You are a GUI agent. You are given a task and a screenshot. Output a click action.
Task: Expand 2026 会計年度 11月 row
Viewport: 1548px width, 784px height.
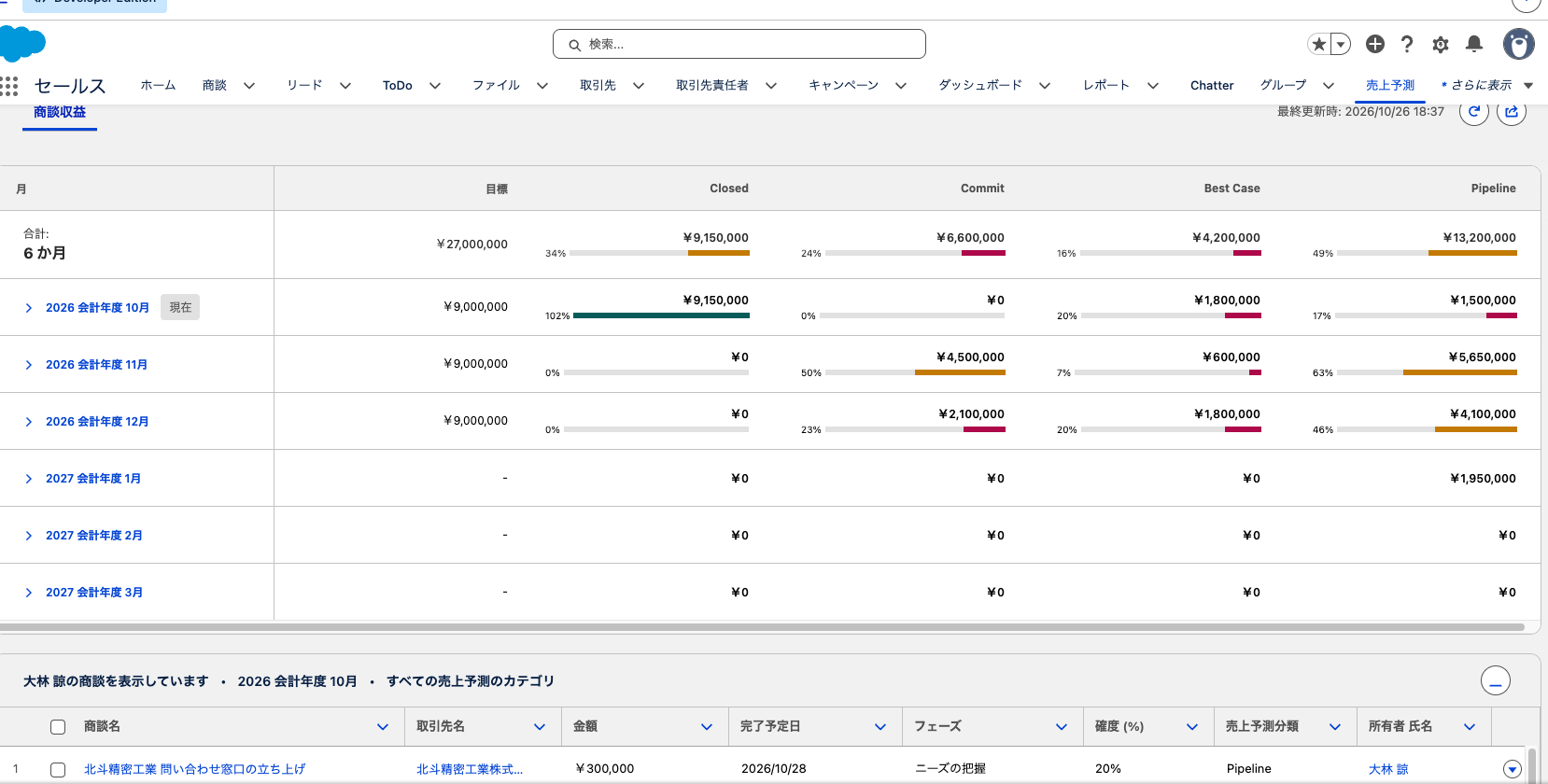(29, 365)
